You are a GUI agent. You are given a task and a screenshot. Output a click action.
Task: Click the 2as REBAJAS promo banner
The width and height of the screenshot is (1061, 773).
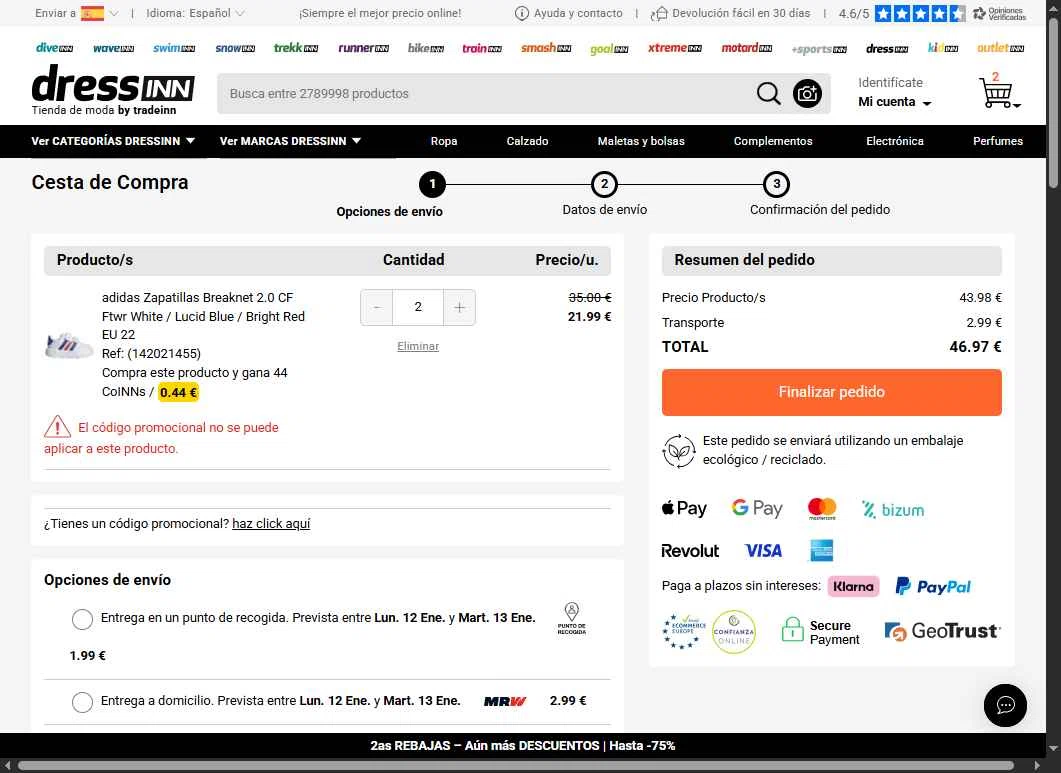(522, 745)
